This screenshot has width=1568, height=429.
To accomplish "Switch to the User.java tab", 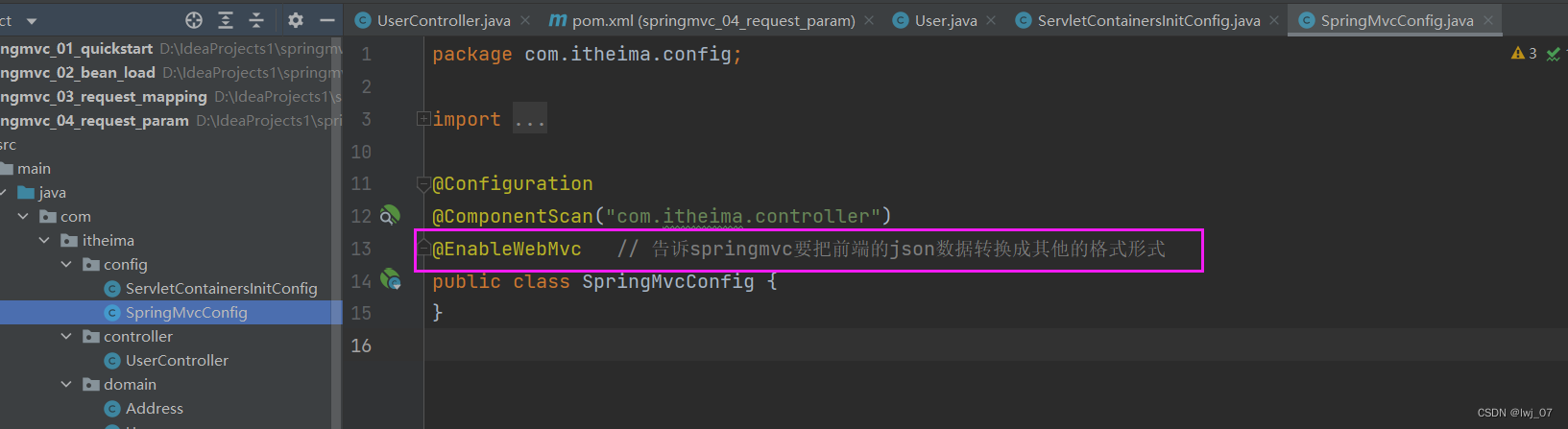I will coord(945,20).
